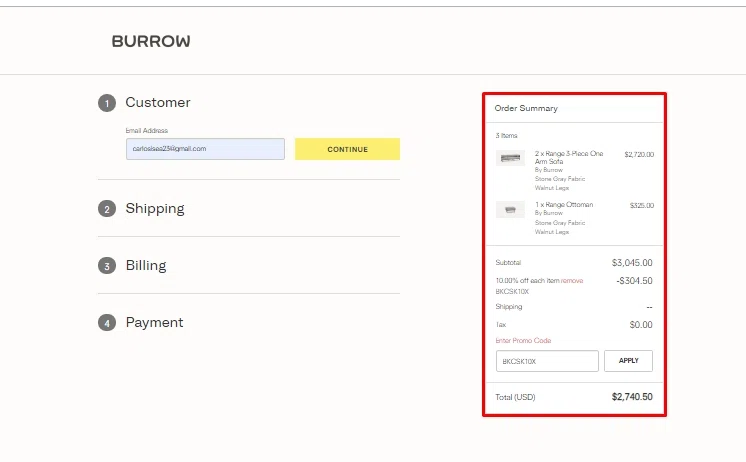
Task: Click the yellow CONTINUE button
Action: pyautogui.click(x=347, y=149)
